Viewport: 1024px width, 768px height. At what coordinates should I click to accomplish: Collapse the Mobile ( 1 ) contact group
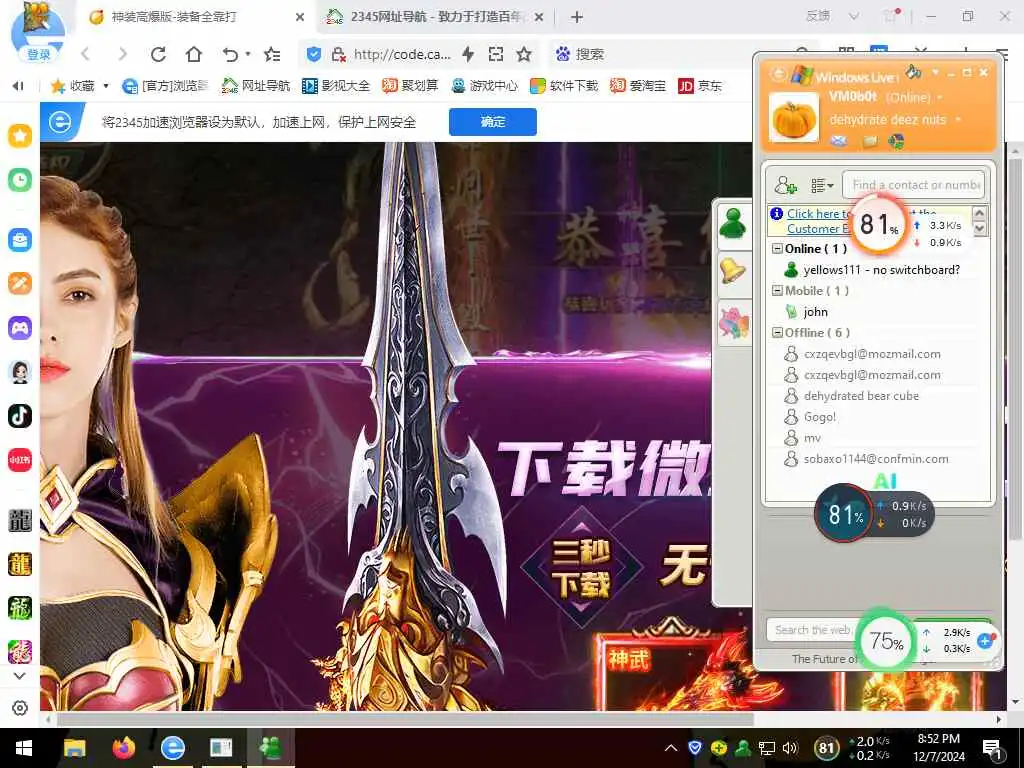(x=777, y=291)
